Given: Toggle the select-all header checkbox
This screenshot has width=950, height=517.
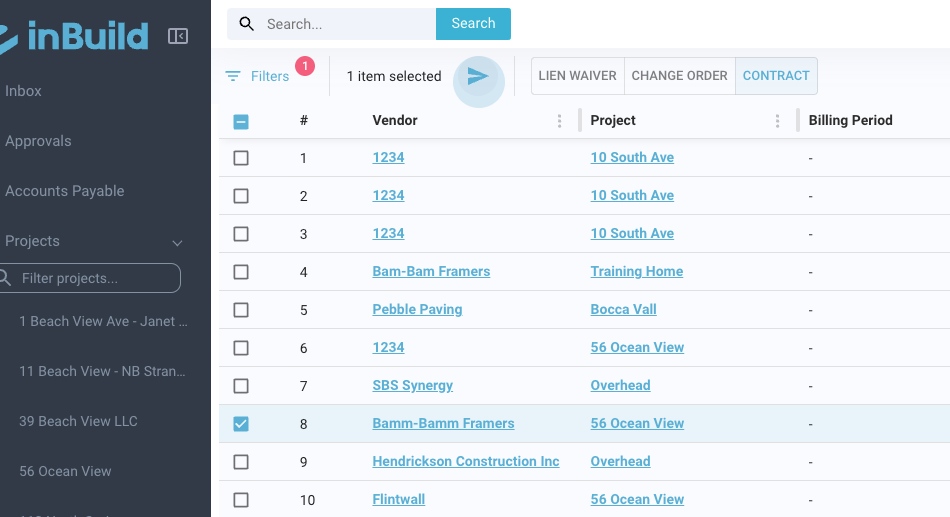Looking at the screenshot, I should click(x=241, y=122).
